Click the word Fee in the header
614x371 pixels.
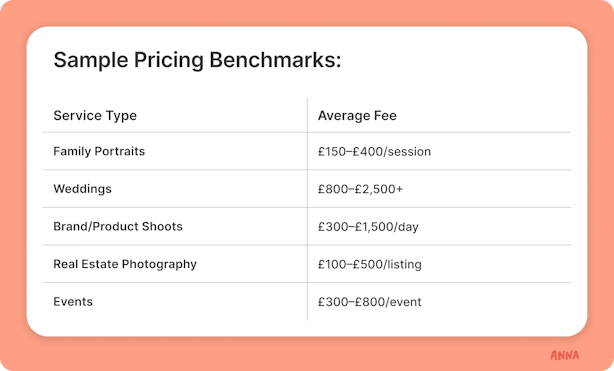[385, 116]
